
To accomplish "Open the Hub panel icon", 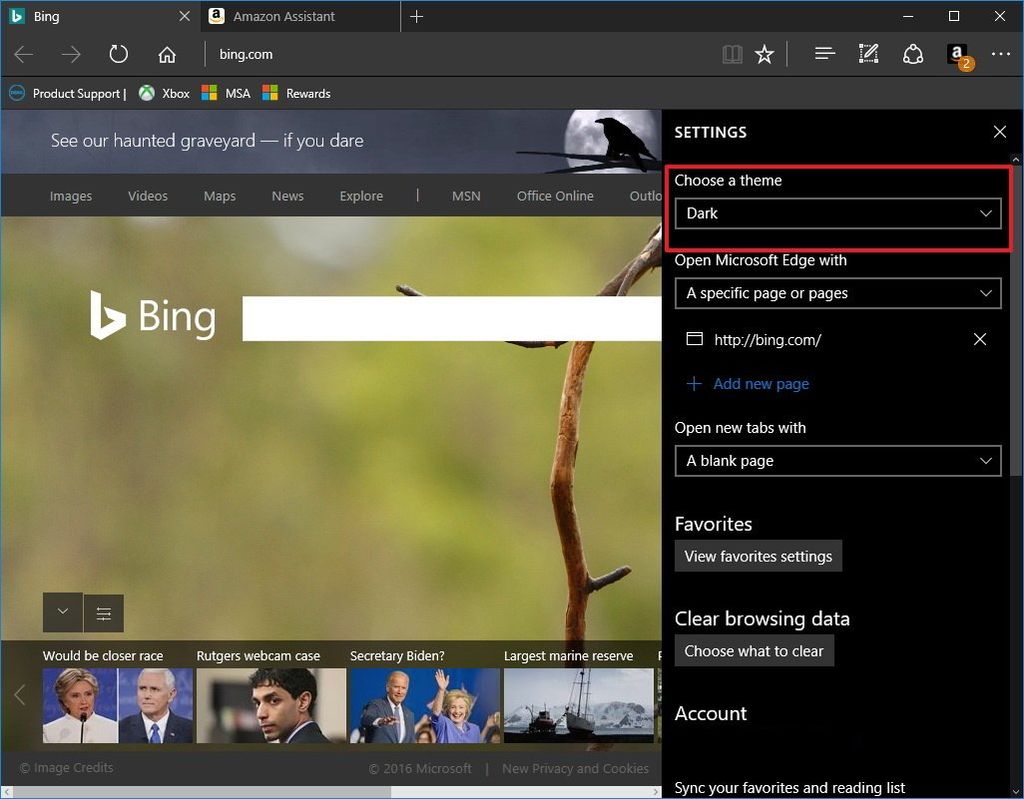I will tap(824, 54).
